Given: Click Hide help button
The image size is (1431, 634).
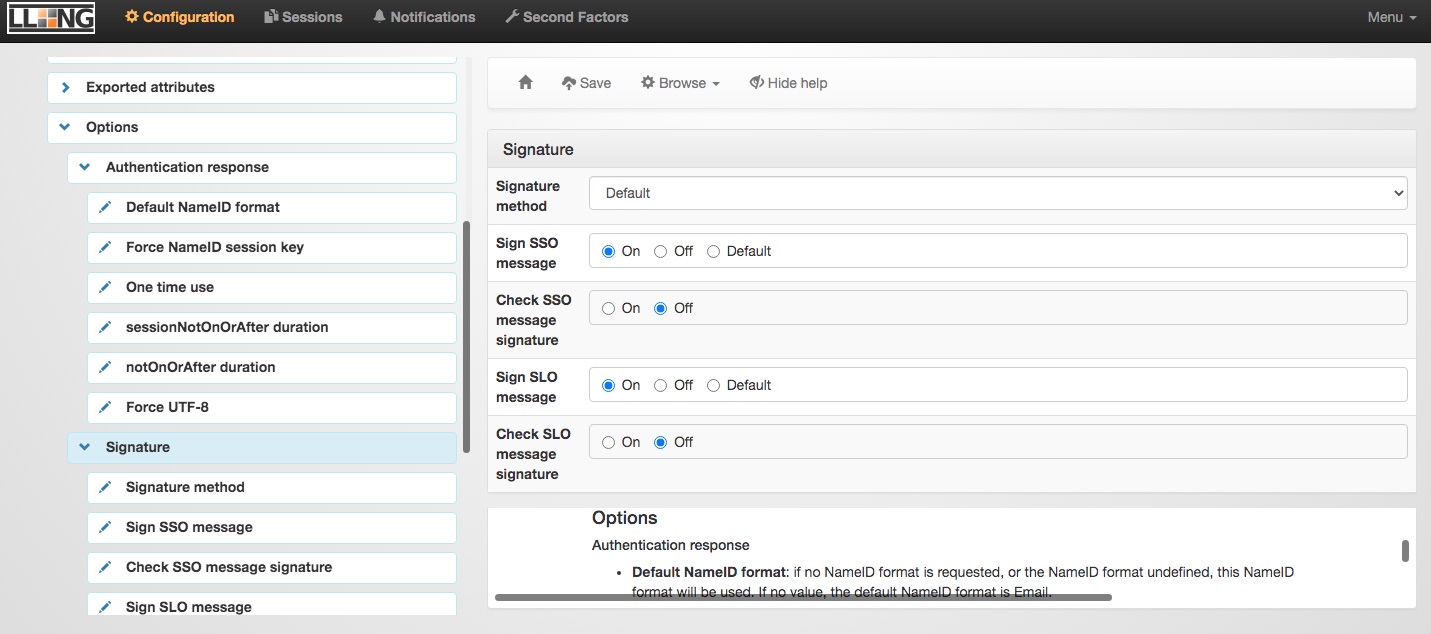Looking at the screenshot, I should point(788,83).
